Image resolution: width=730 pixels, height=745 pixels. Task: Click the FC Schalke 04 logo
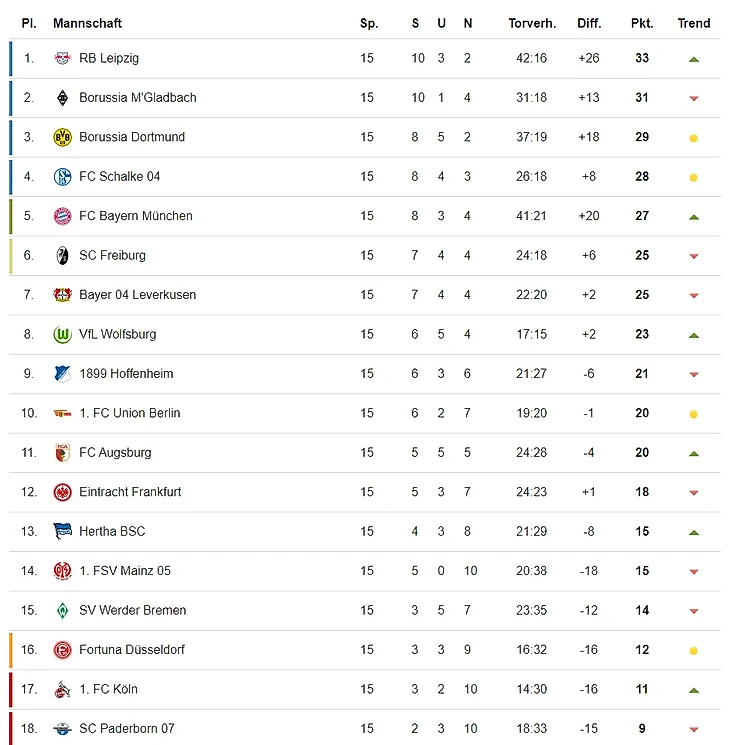click(x=62, y=177)
